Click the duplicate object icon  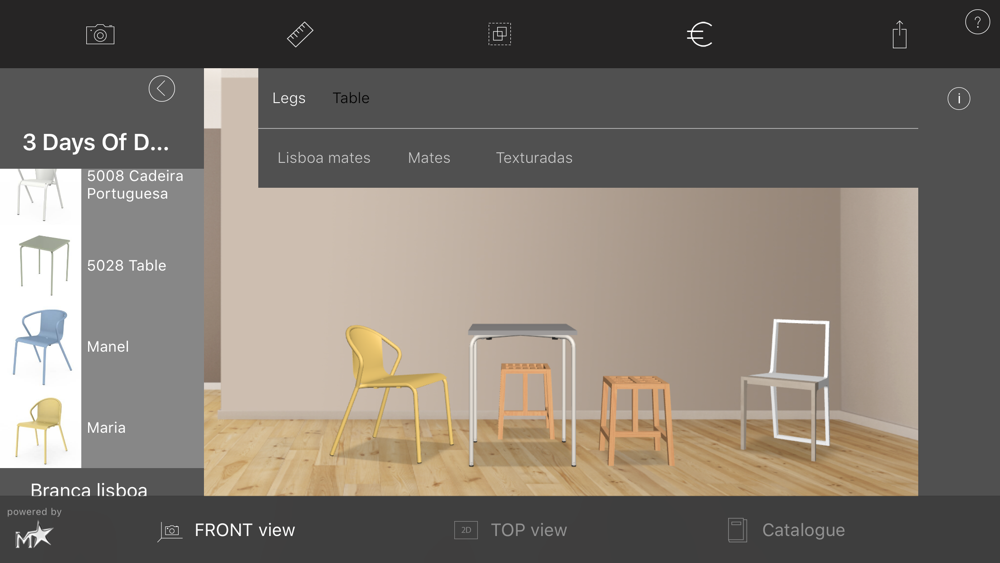(500, 35)
